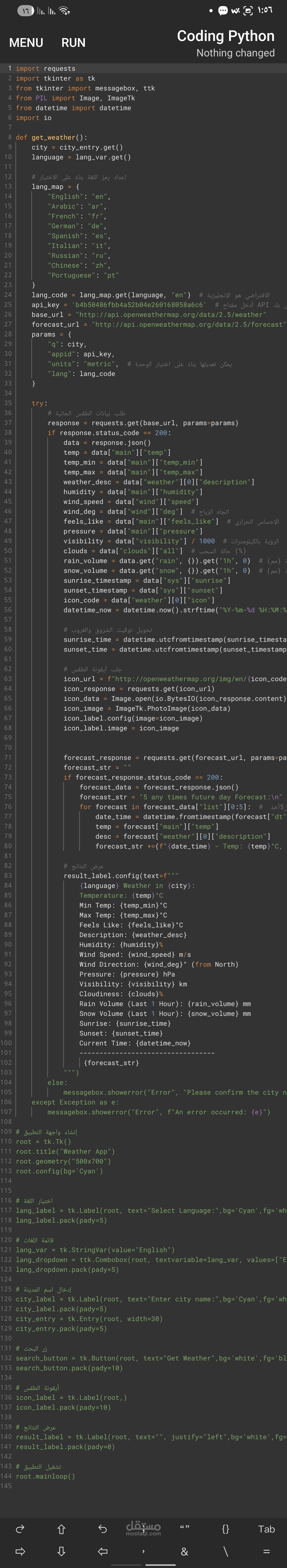Tap line number 109 in the gutter

pyautogui.click(x=6, y=1132)
